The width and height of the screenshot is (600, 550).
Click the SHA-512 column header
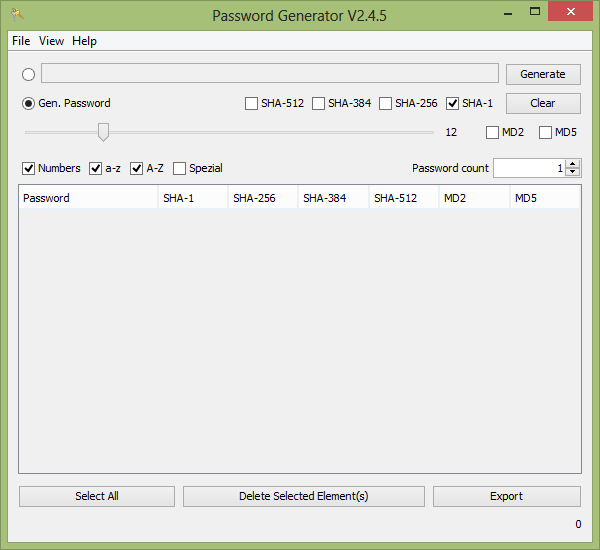pos(404,198)
